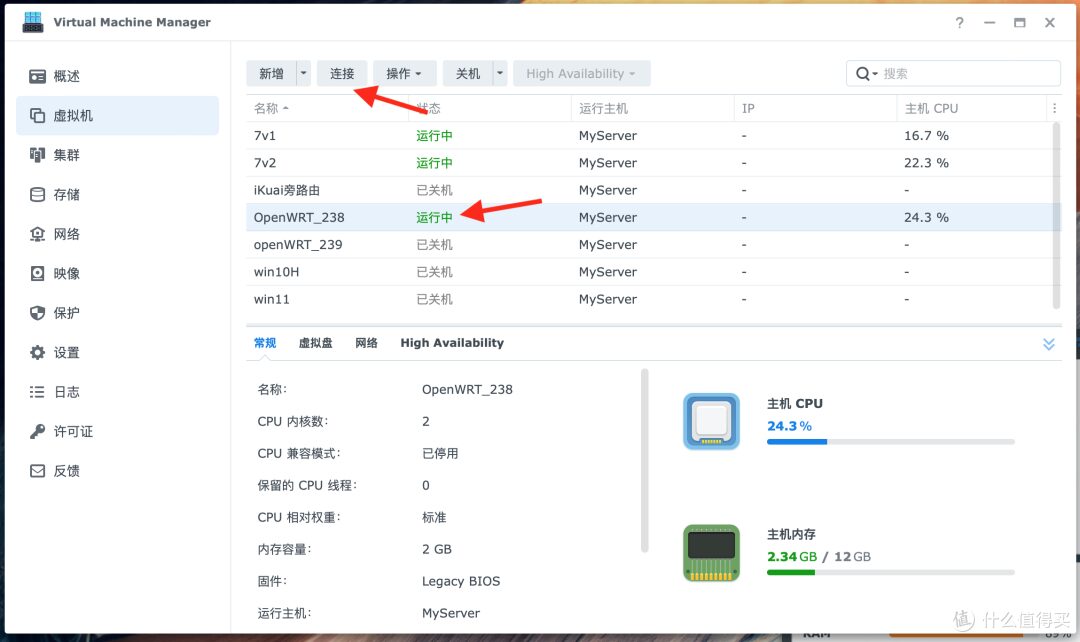The height and width of the screenshot is (642, 1080).
Task: Select the 虚拟机 sidebar item
Action: pos(72,115)
